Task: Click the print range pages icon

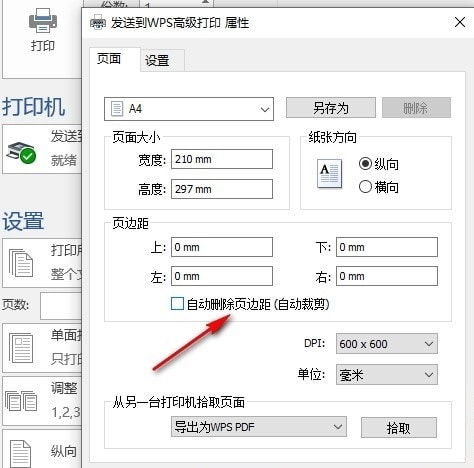Action: 21,263
